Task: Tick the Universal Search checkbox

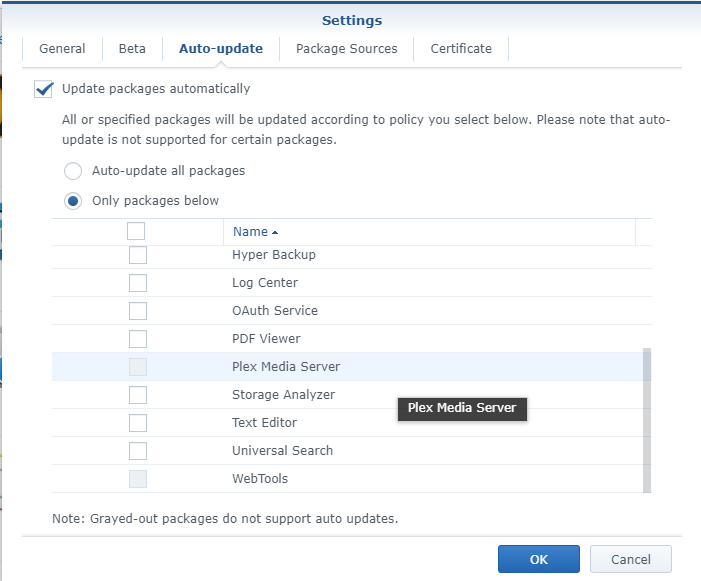Action: pos(138,451)
